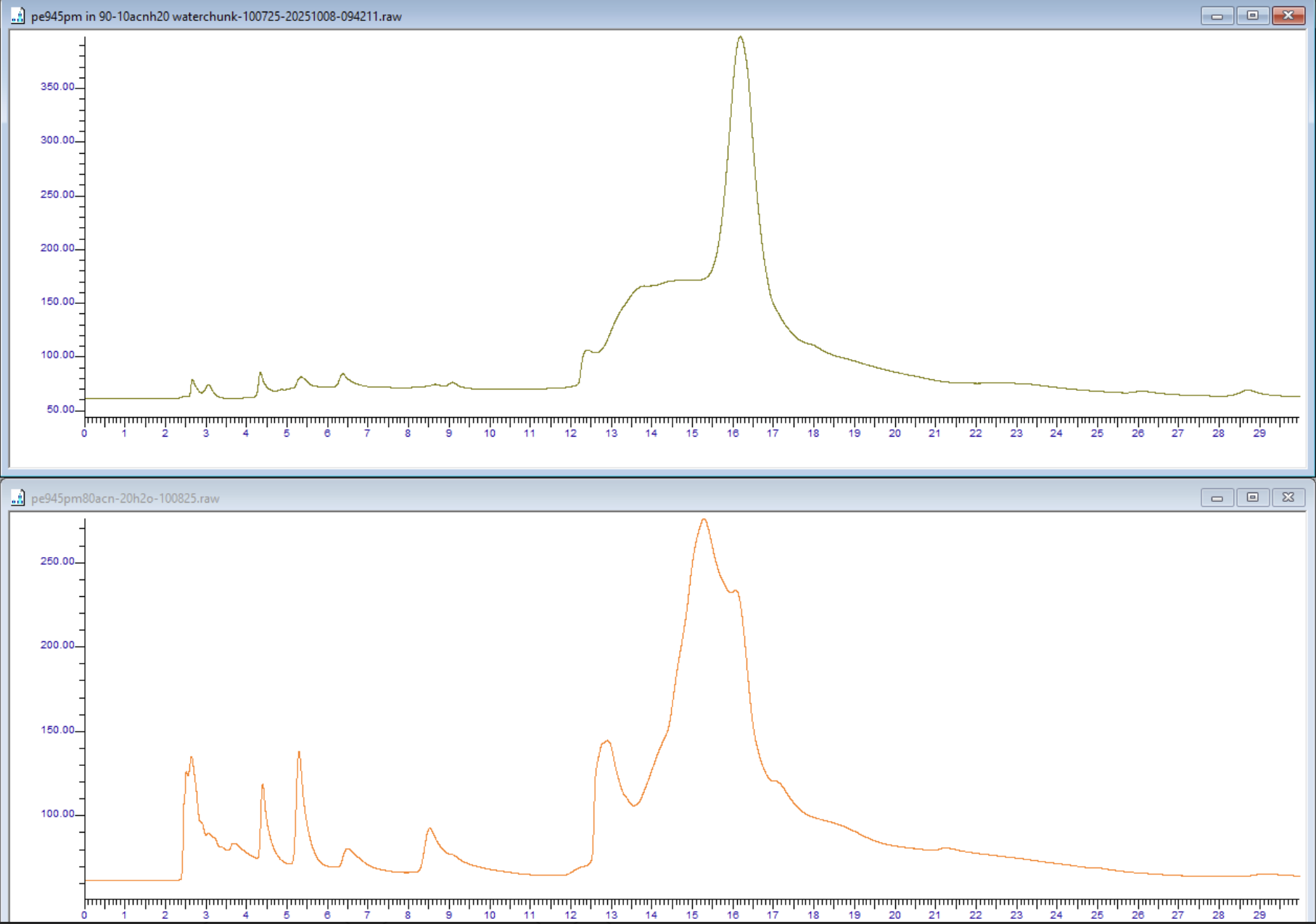This screenshot has height=924, width=1316.
Task: Open the system menu of pe945pm80acn-20h2o-100825.raw window
Action: tap(16, 498)
